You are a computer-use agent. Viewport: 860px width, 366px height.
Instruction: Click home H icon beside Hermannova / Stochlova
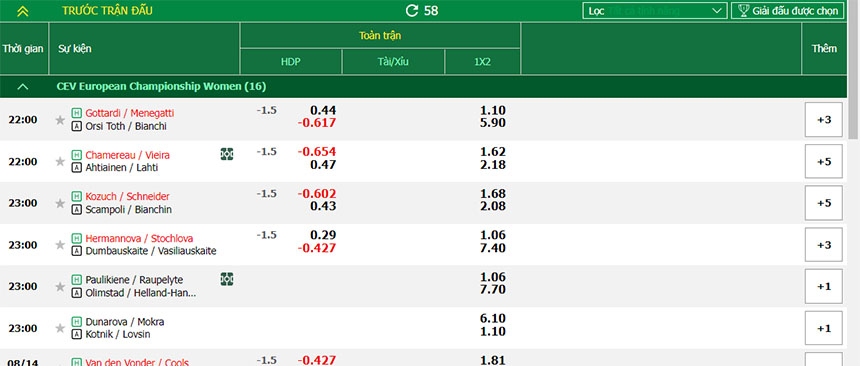tap(76, 238)
